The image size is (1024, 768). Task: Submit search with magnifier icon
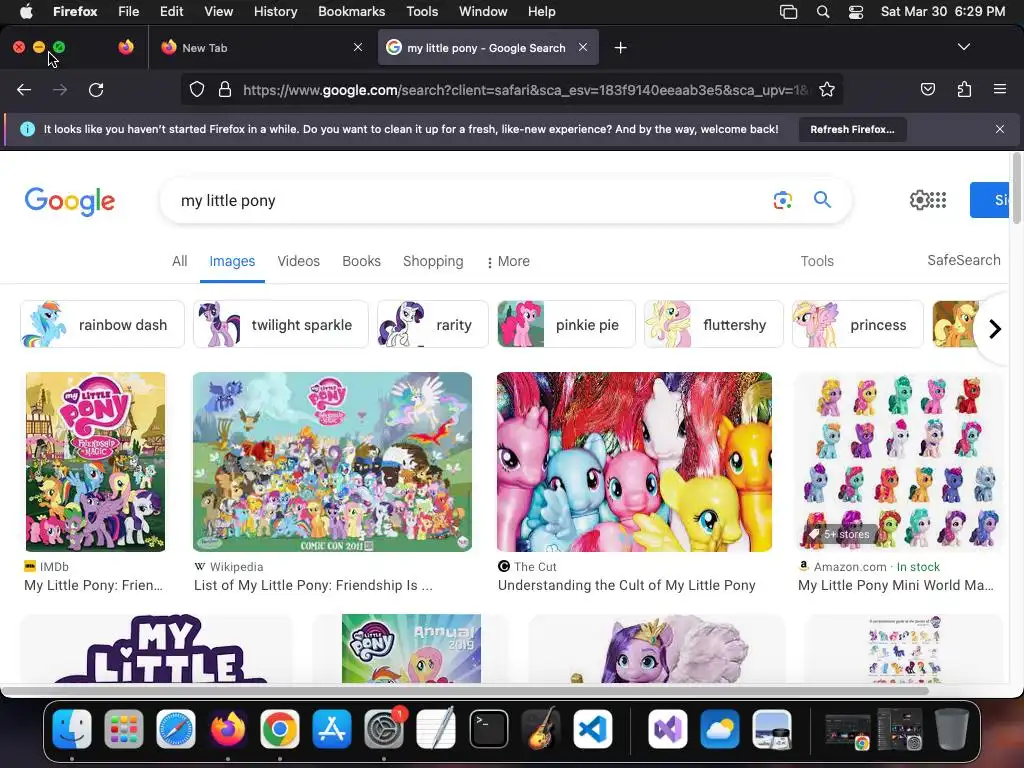822,200
